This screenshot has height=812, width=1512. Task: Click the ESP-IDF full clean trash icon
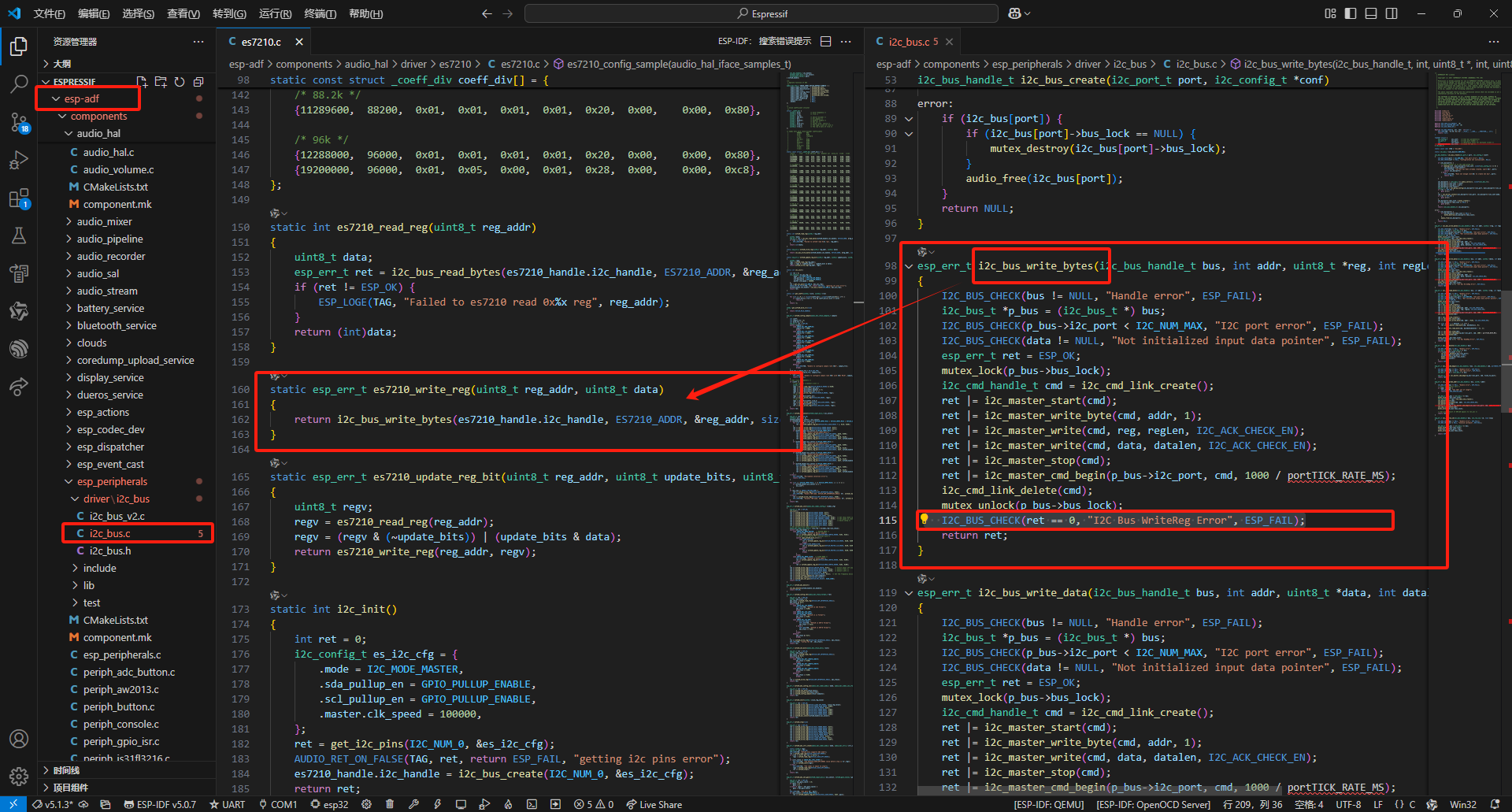(390, 804)
